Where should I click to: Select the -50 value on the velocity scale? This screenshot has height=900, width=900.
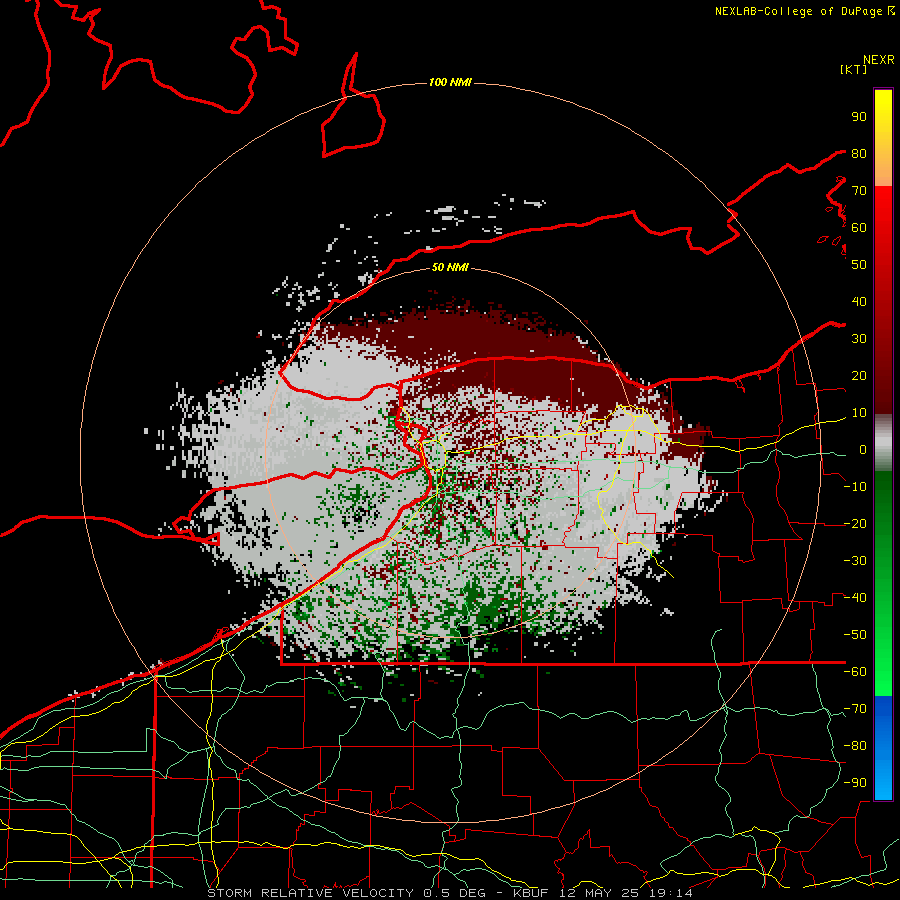point(855,634)
